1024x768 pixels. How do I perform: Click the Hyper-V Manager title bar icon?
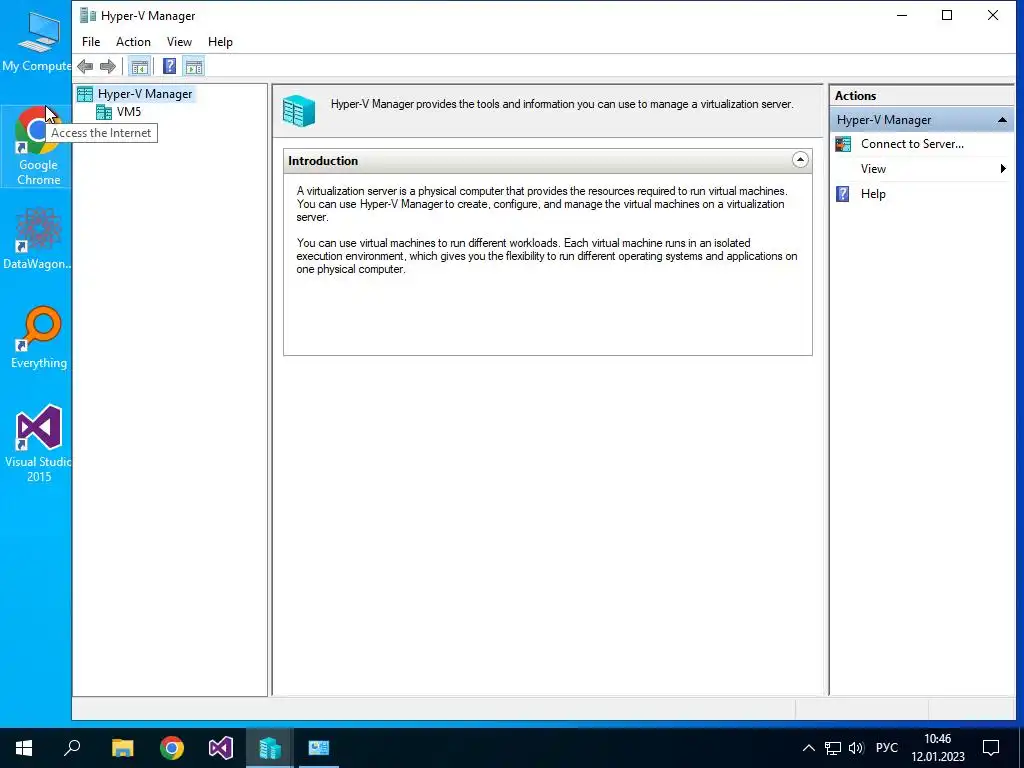(x=88, y=16)
